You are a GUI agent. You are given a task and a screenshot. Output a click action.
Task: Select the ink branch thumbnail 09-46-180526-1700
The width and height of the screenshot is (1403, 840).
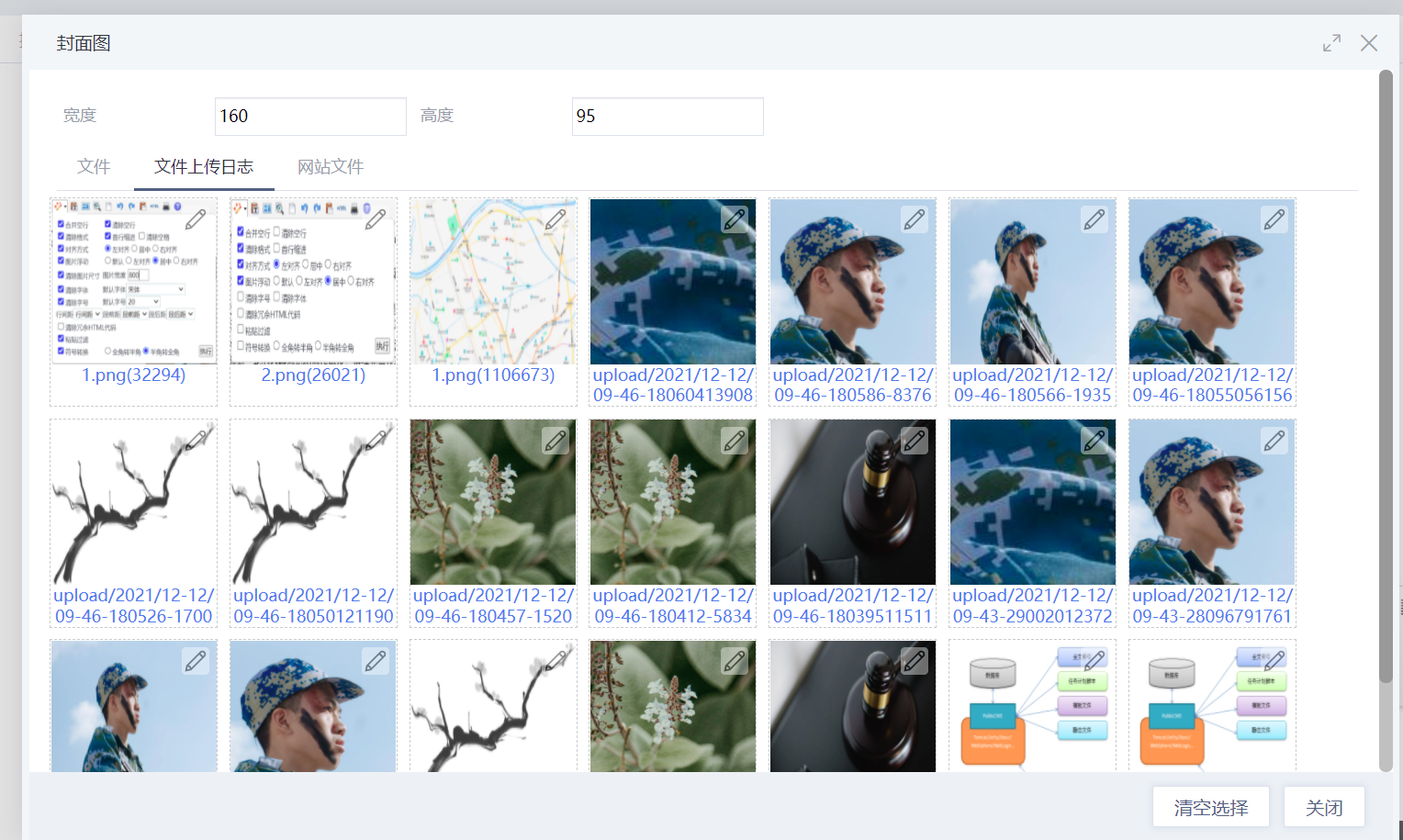(133, 502)
